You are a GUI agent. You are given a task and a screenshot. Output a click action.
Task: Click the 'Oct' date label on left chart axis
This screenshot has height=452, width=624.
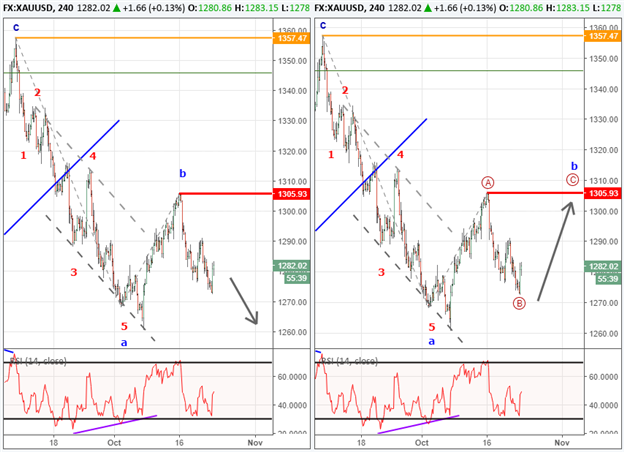[x=114, y=442]
